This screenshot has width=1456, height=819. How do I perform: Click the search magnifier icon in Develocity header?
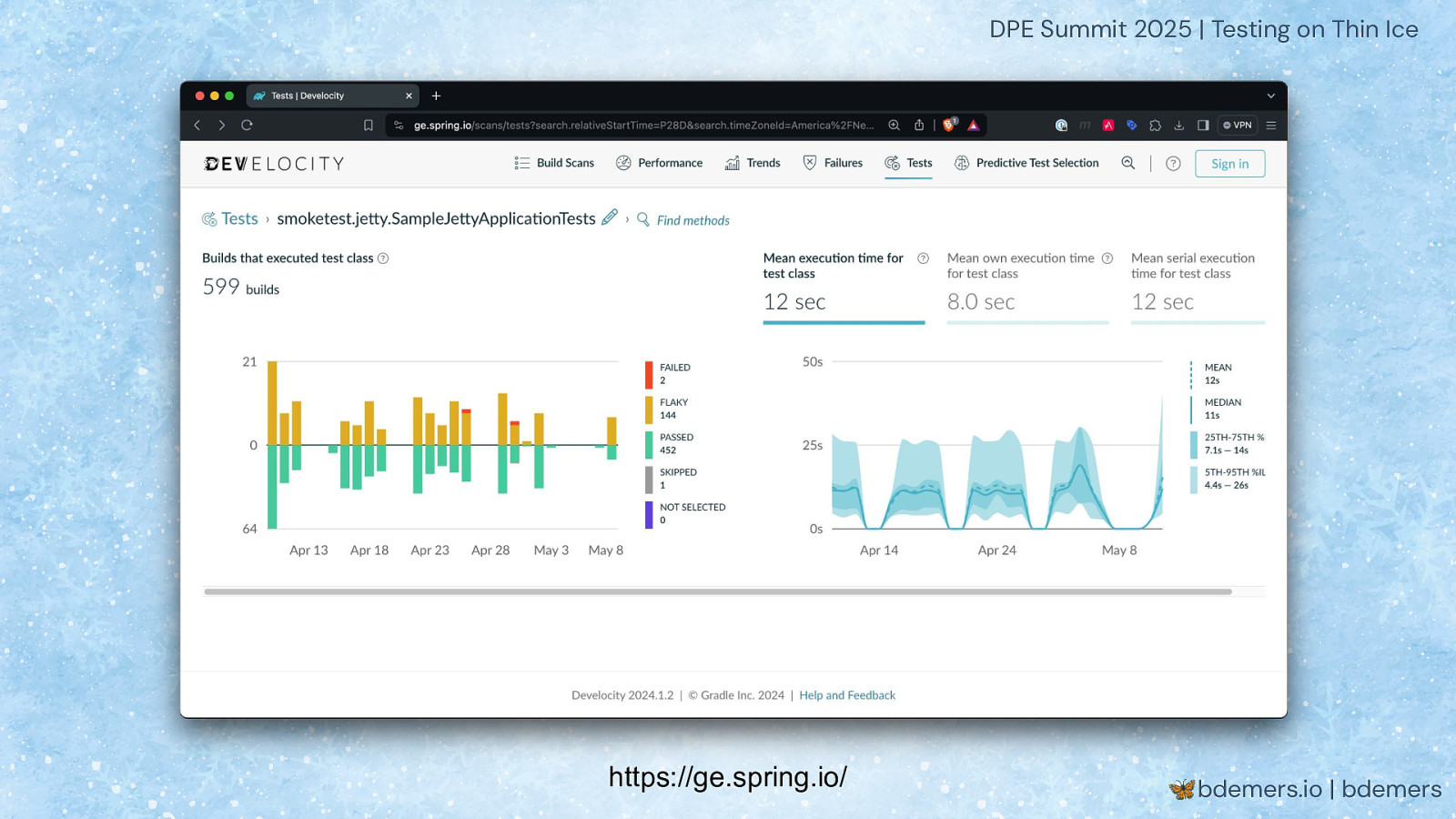click(x=1127, y=163)
